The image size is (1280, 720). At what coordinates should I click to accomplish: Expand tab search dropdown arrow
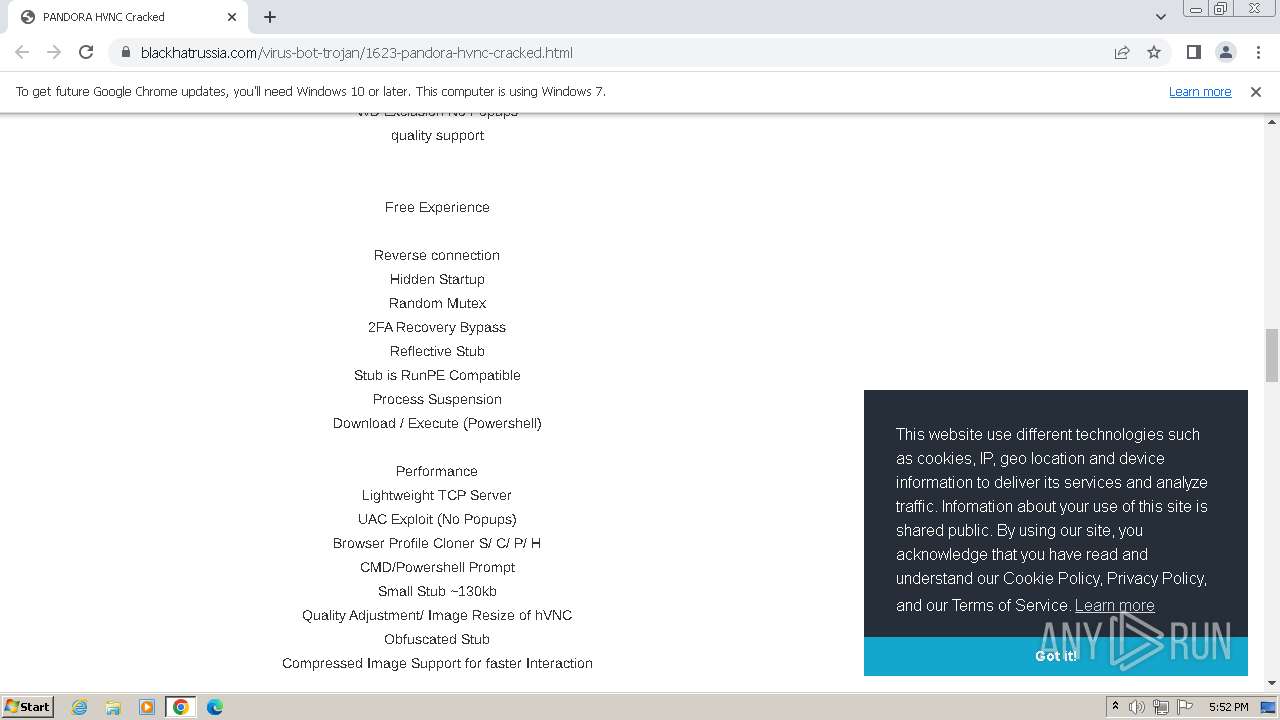(x=1160, y=17)
